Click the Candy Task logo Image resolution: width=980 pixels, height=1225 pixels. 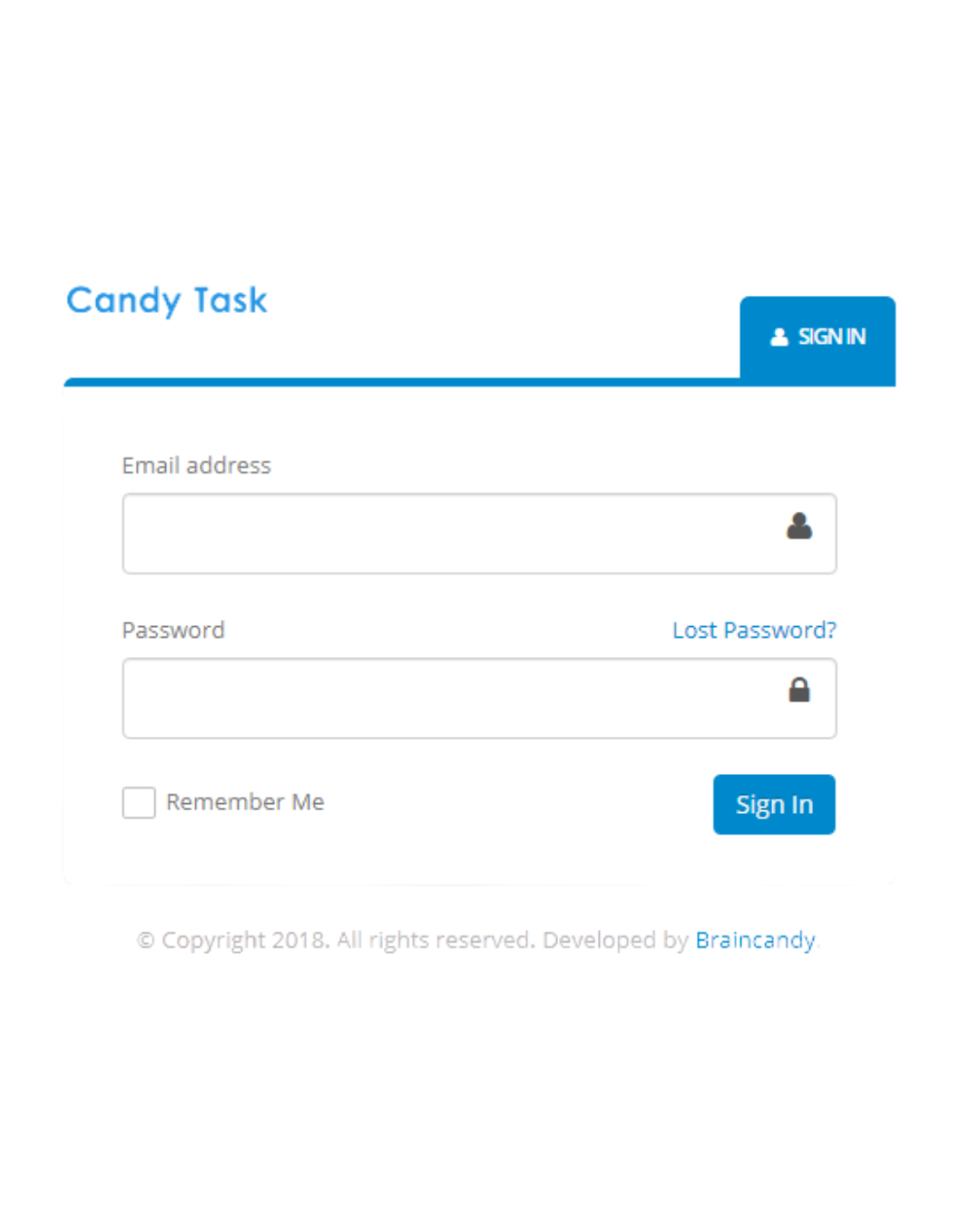pos(167,300)
